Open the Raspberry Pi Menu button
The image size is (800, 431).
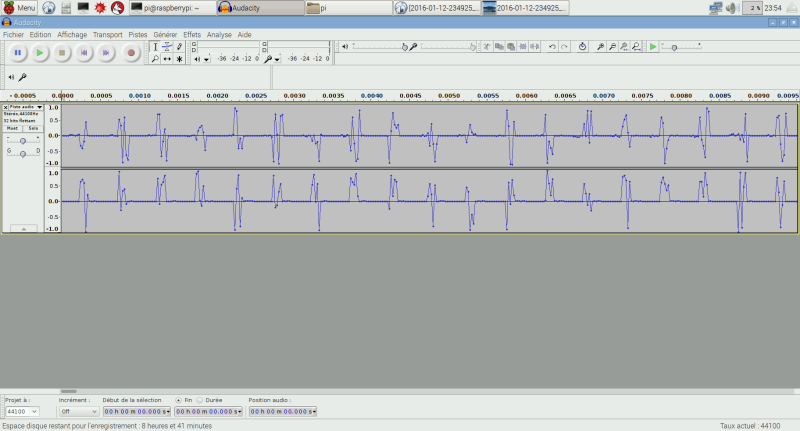point(19,8)
